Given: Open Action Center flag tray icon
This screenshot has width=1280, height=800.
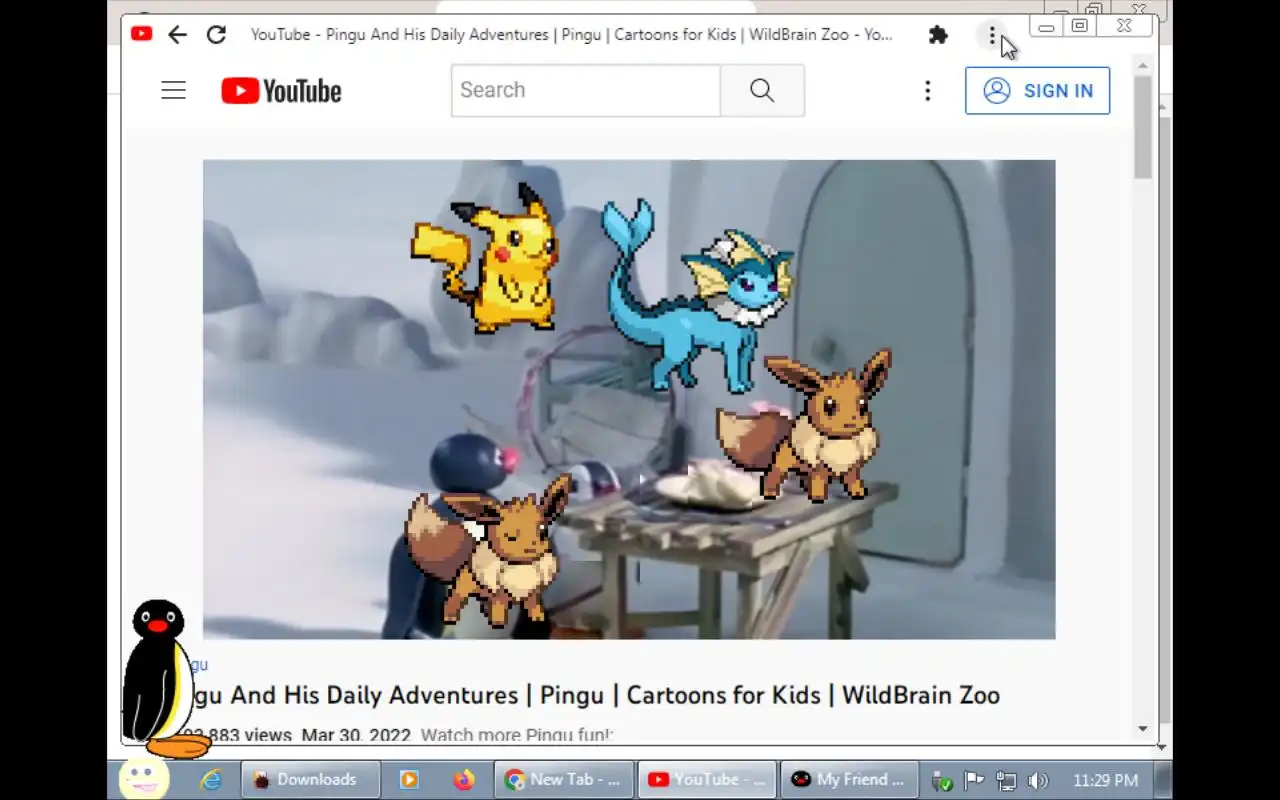Looking at the screenshot, I should [x=973, y=781].
